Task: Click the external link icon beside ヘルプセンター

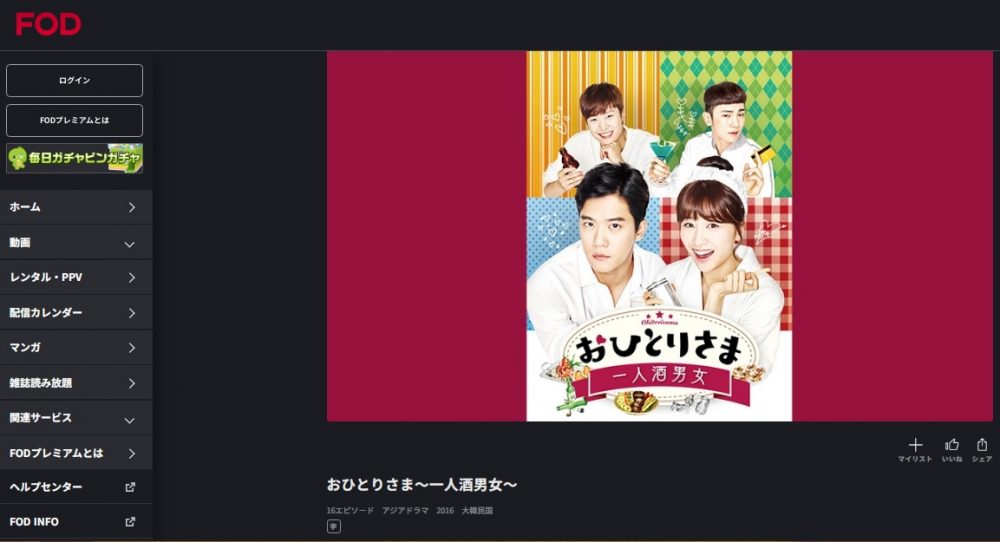Action: click(130, 487)
